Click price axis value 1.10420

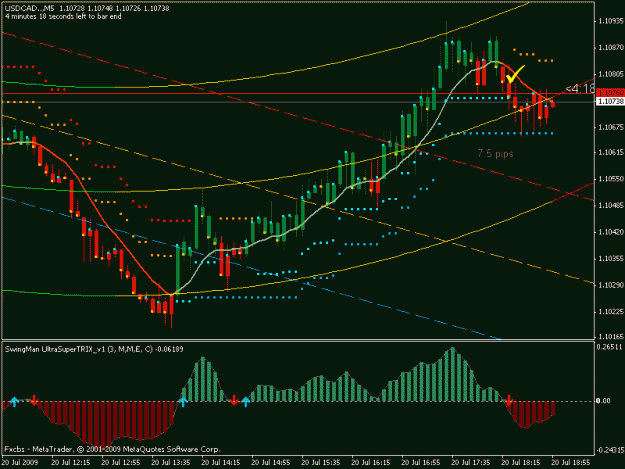(611, 232)
